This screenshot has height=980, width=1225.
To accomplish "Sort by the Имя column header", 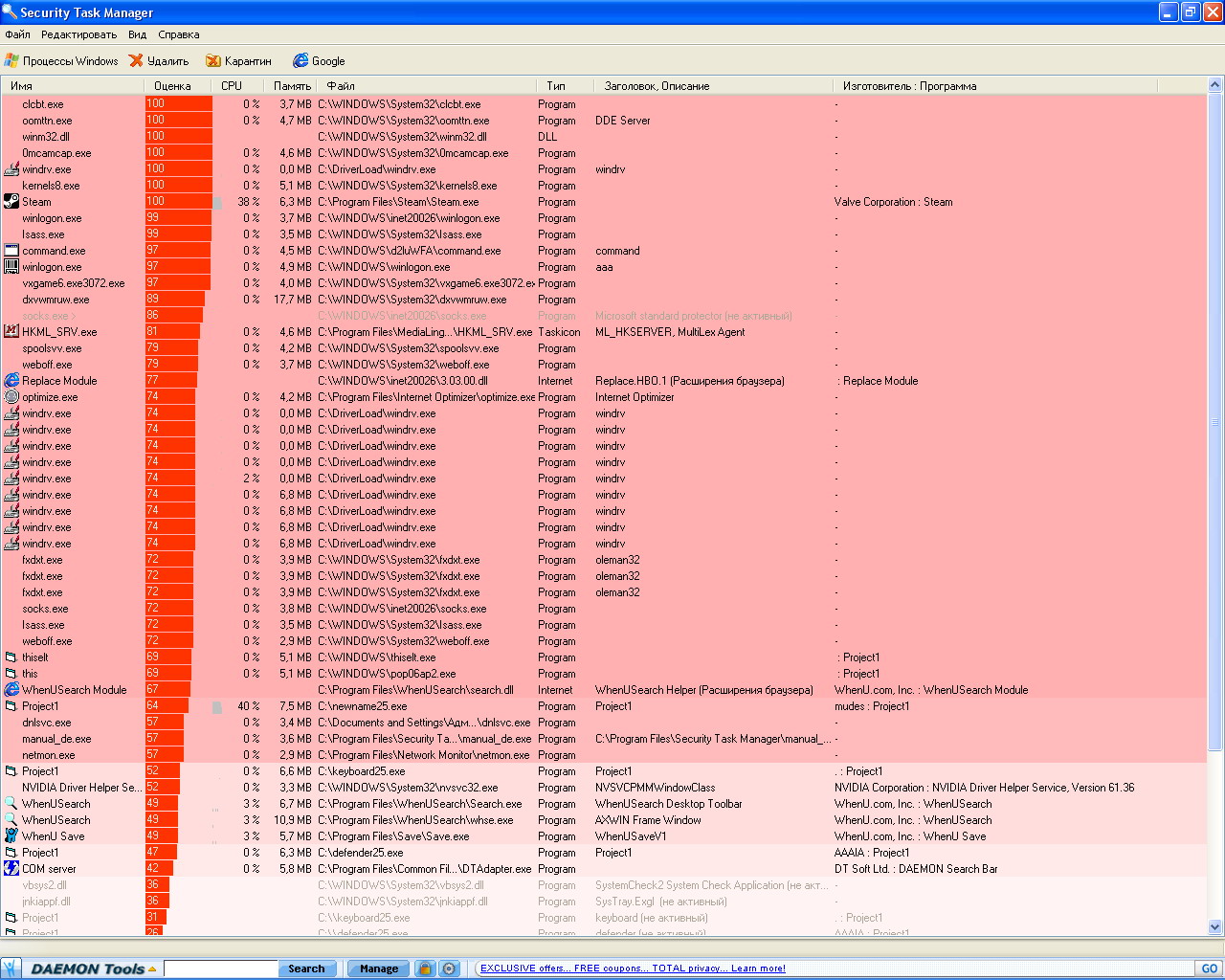I will [72, 86].
